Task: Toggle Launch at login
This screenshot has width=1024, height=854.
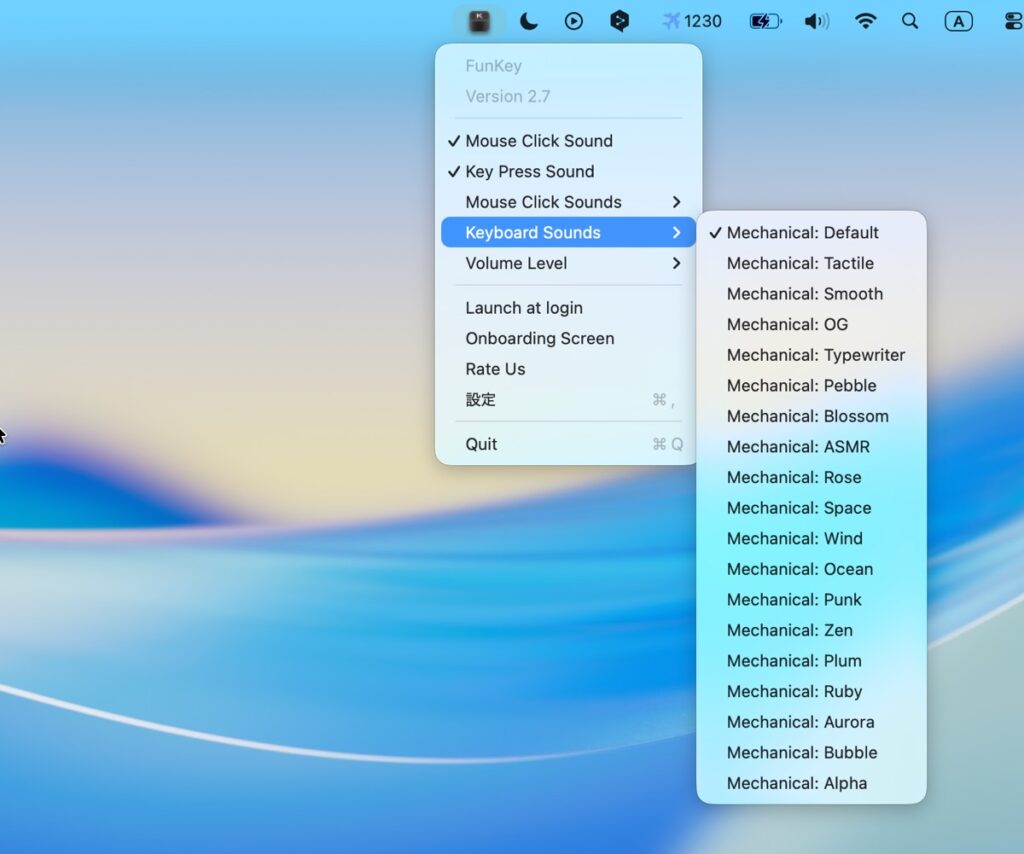Action: [x=523, y=308]
